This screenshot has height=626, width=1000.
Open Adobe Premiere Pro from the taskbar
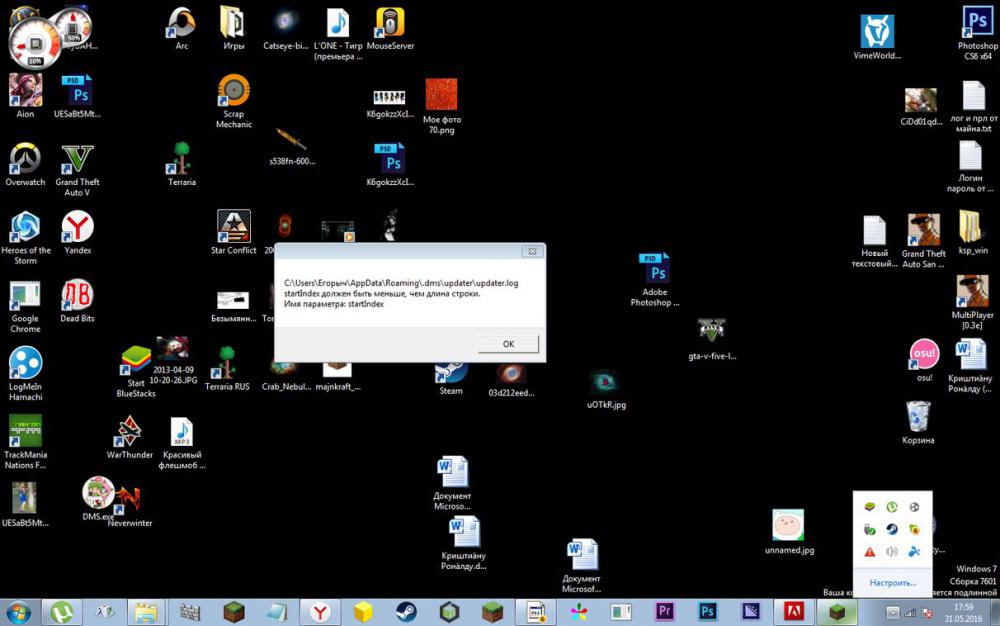665,613
